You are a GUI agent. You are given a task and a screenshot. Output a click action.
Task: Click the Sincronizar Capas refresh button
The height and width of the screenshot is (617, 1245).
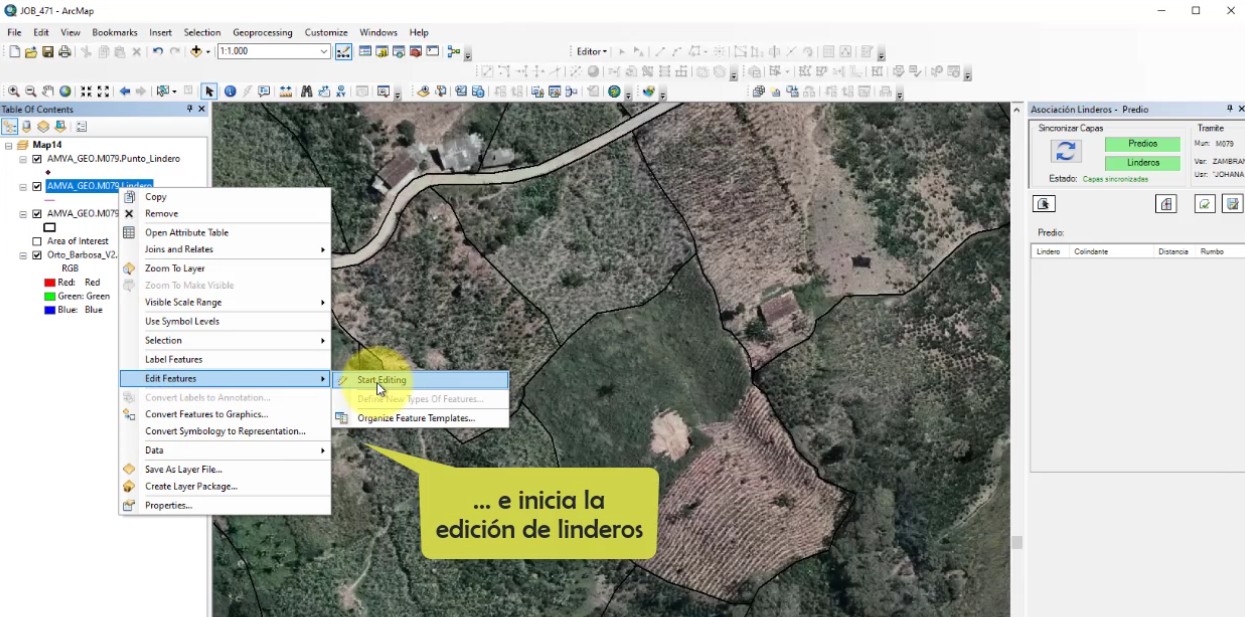1066,151
